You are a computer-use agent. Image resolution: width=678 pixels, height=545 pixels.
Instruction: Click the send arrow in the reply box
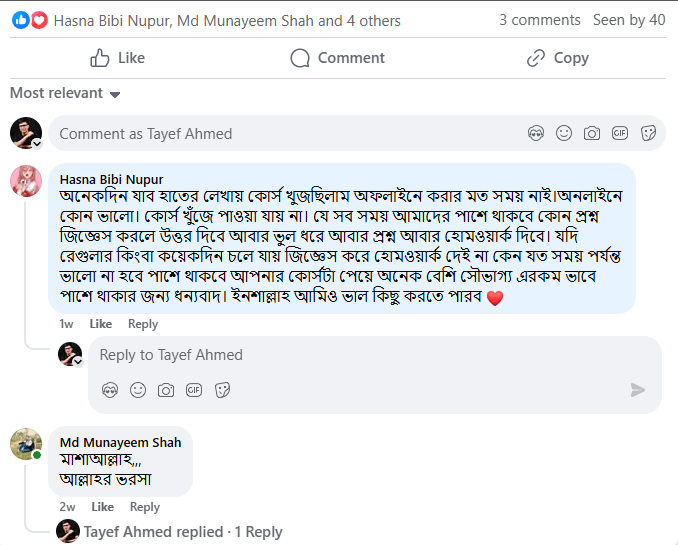(x=638, y=390)
